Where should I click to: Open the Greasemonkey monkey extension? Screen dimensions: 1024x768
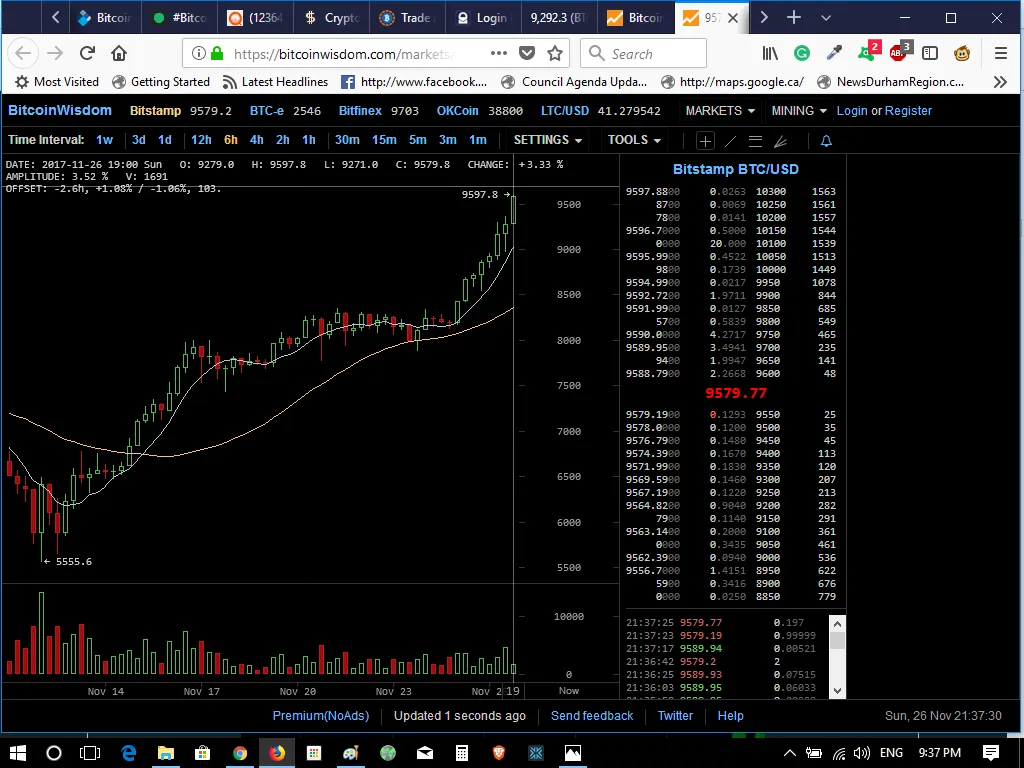click(962, 54)
